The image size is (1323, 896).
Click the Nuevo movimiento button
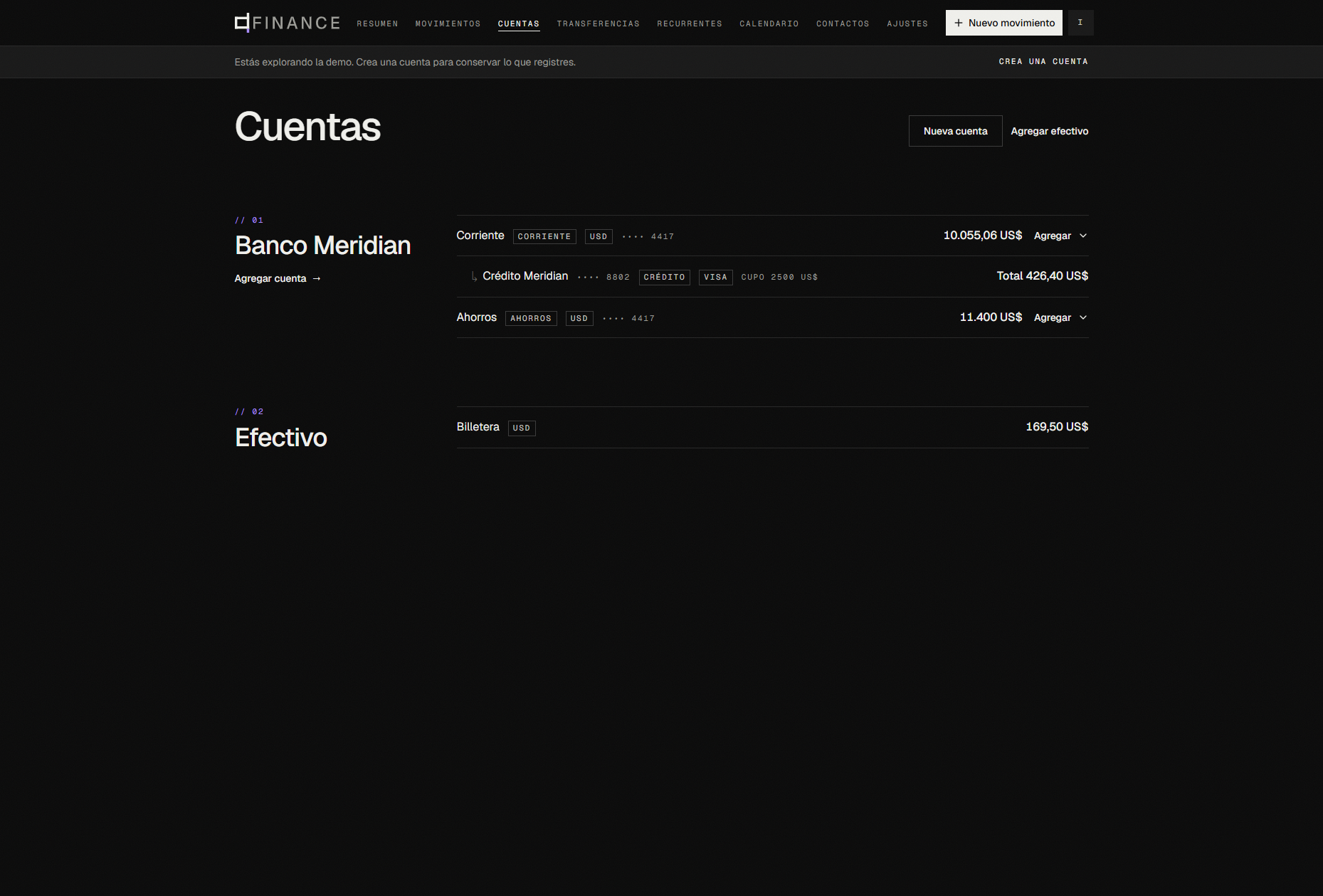(x=1003, y=23)
